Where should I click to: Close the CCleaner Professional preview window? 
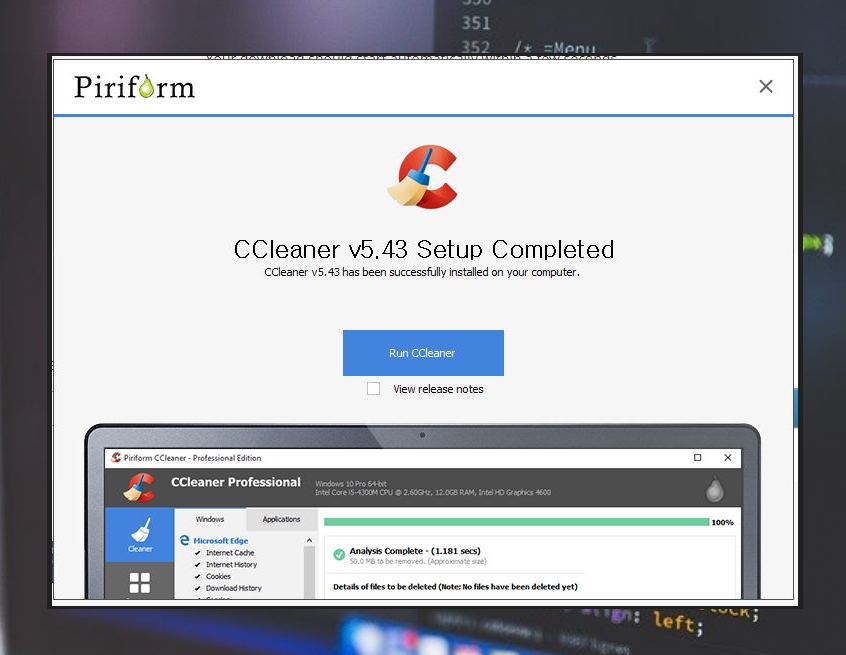tap(727, 458)
